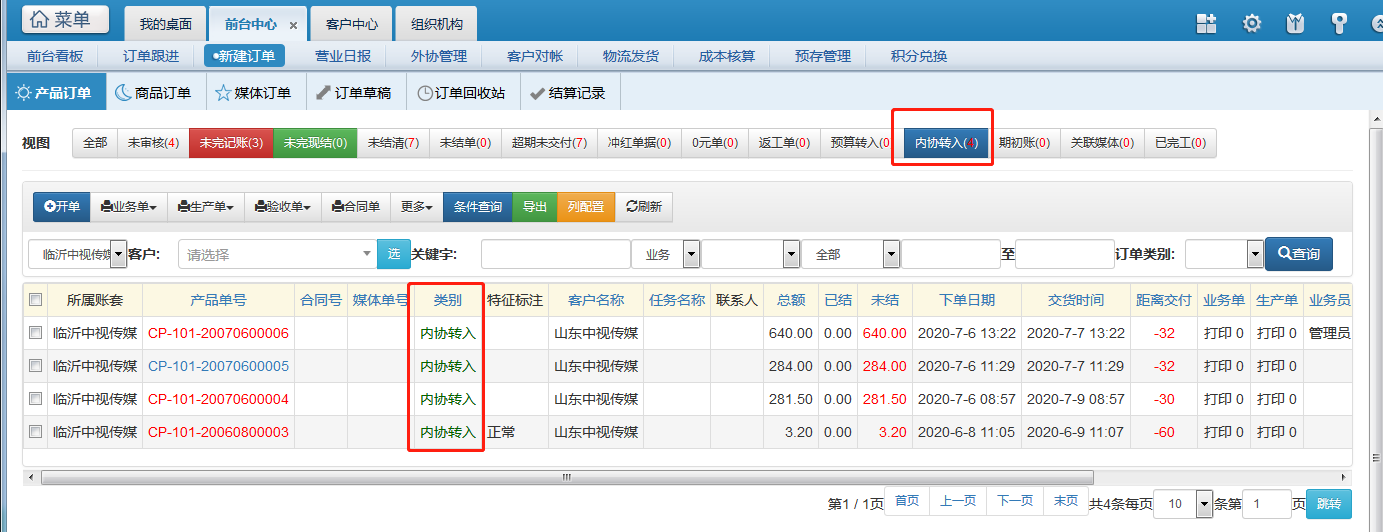Image resolution: width=1383 pixels, height=532 pixels.
Task: Toggle select-all checkbox in table header
Action: tap(36, 299)
